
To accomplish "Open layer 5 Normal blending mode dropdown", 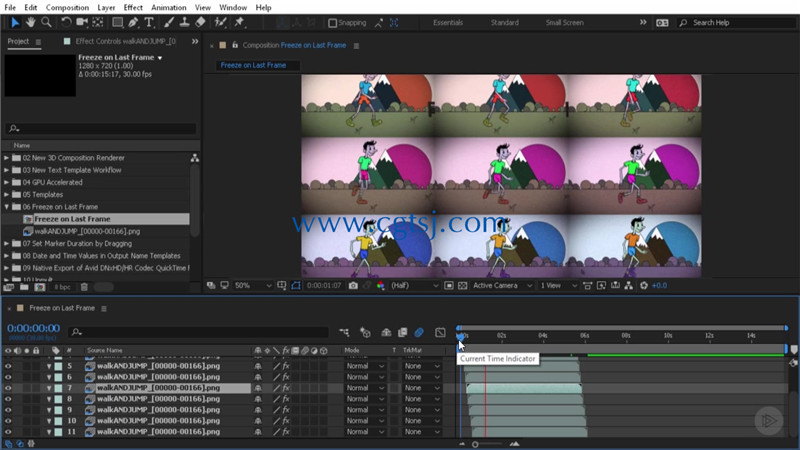I will coord(364,366).
